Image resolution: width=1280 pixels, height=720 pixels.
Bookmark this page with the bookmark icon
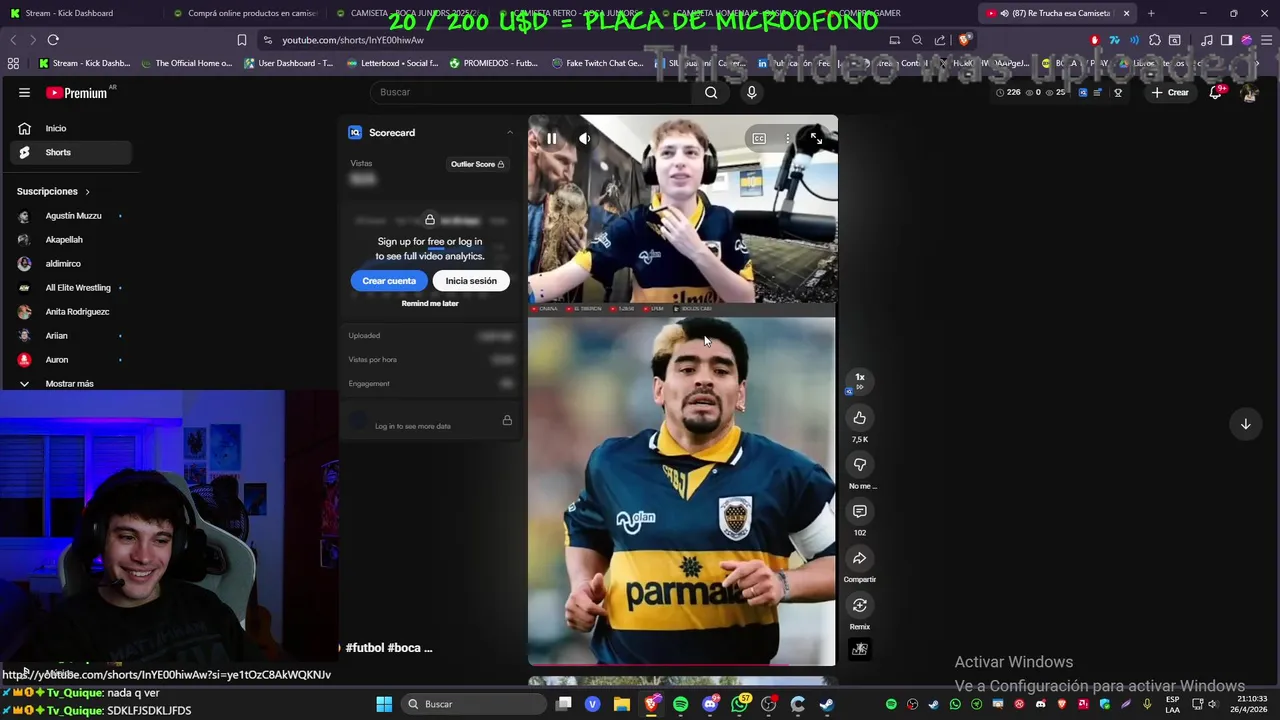(x=241, y=40)
